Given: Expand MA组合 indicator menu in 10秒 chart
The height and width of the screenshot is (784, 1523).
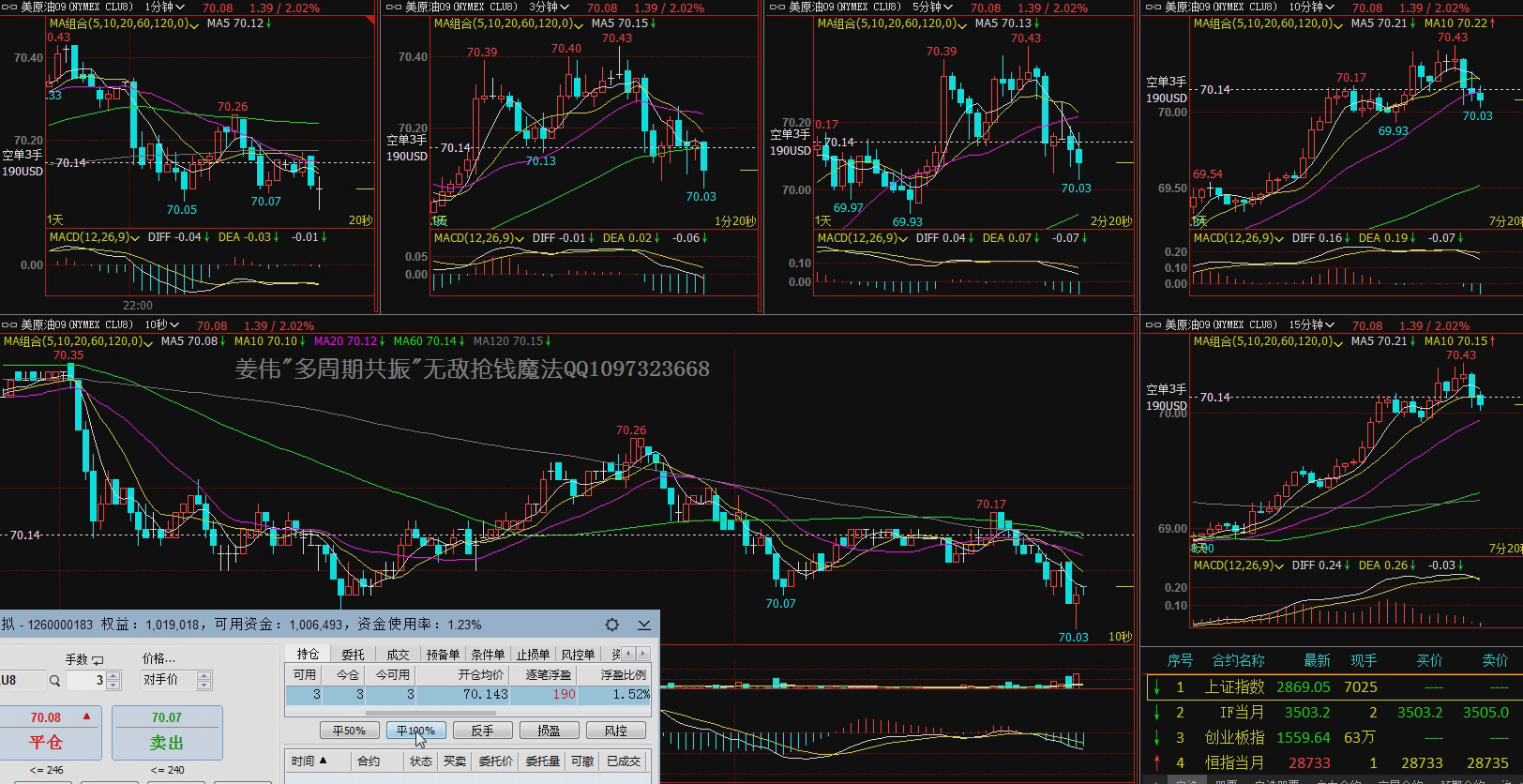Looking at the screenshot, I should [148, 342].
